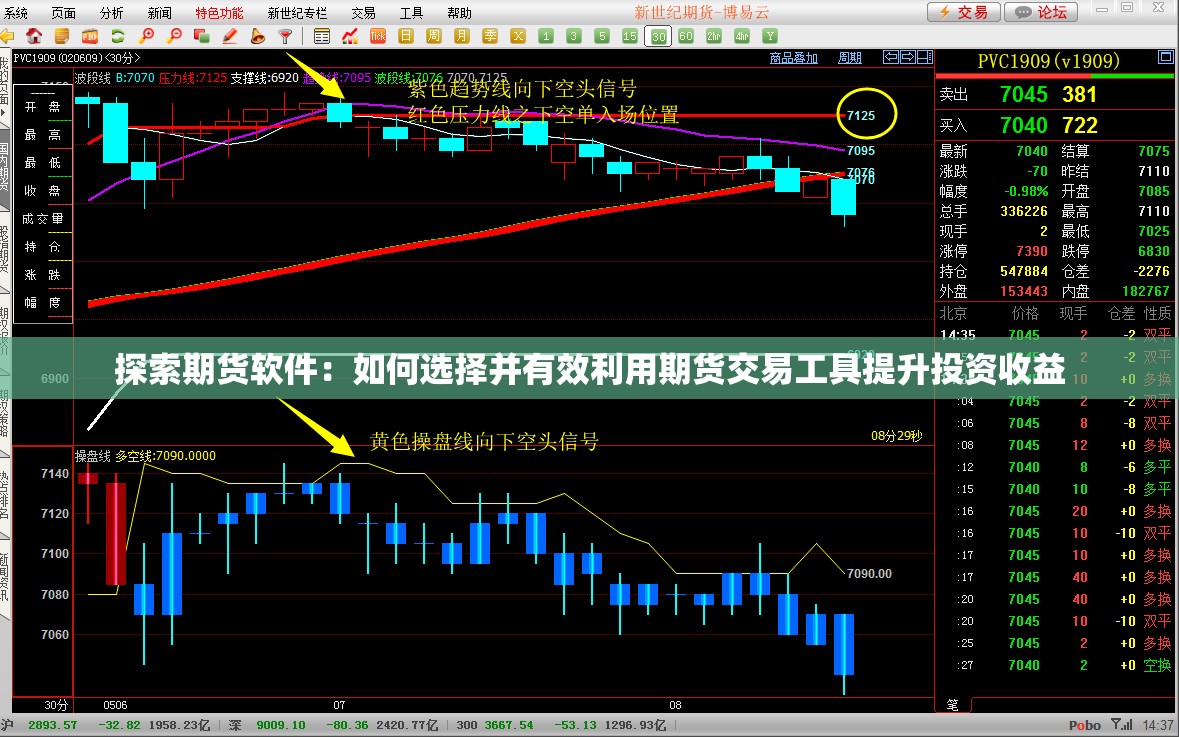The height and width of the screenshot is (737, 1179).
Task: Switch to 2hr chart period
Action: click(714, 36)
